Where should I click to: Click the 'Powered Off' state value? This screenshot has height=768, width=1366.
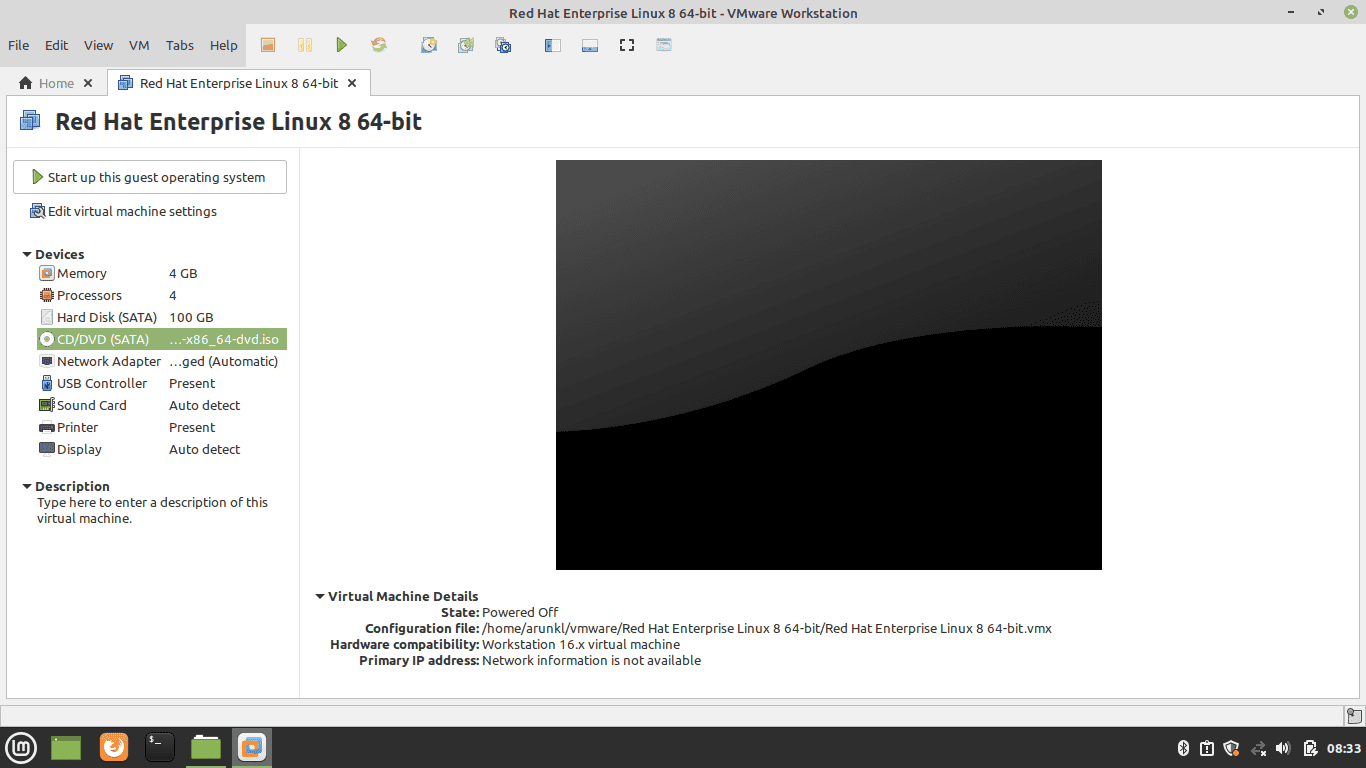pyautogui.click(x=520, y=612)
